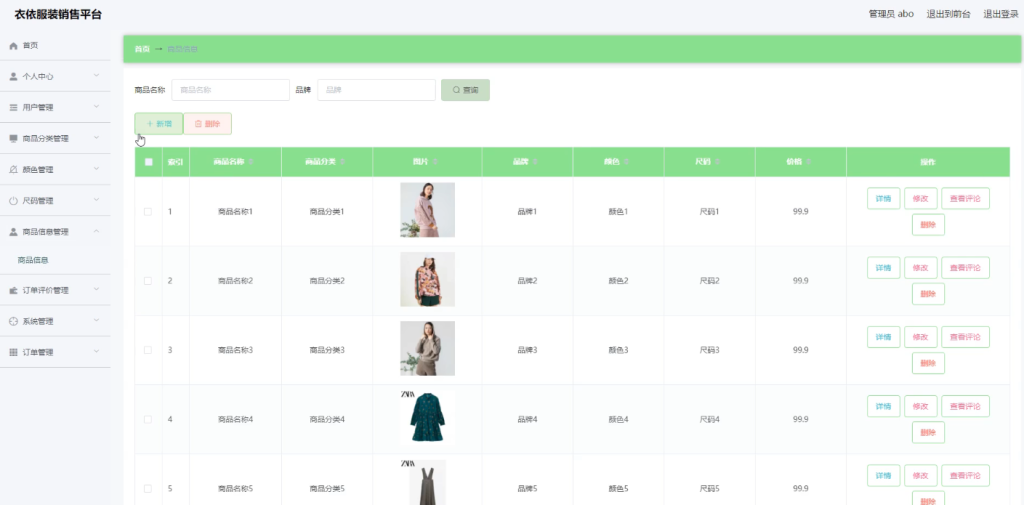Click the 商品分类管理 monitor icon

click(x=13, y=138)
